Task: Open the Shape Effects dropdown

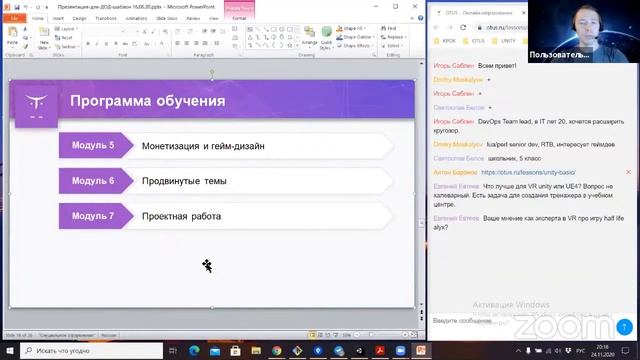Action: [x=355, y=46]
